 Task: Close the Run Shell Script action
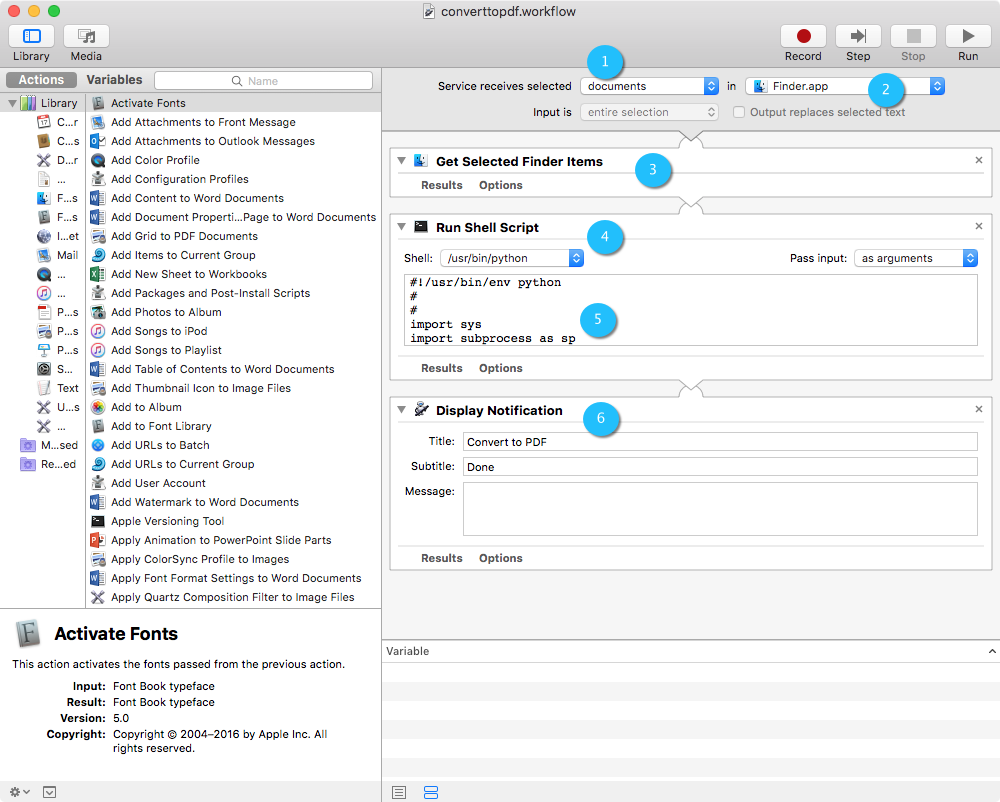click(979, 227)
